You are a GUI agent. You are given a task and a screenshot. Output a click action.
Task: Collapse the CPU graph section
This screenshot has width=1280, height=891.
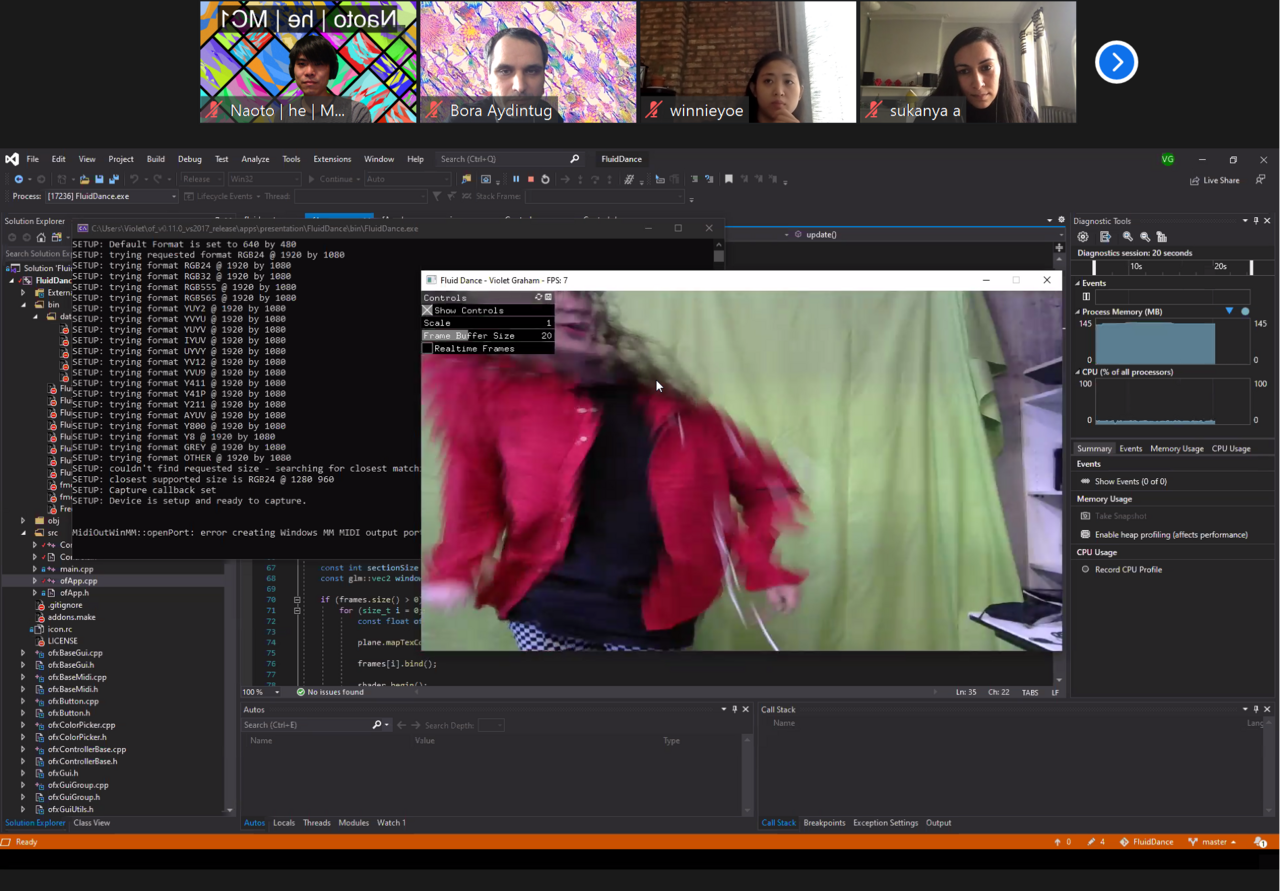pyautogui.click(x=1079, y=372)
